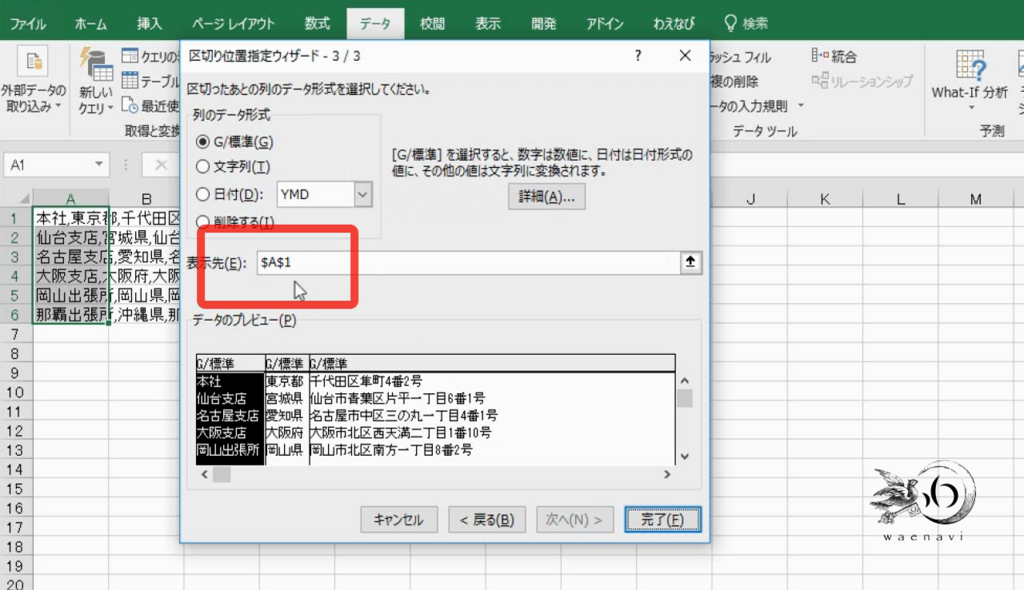Click the What-If 分析 icon

(x=970, y=65)
